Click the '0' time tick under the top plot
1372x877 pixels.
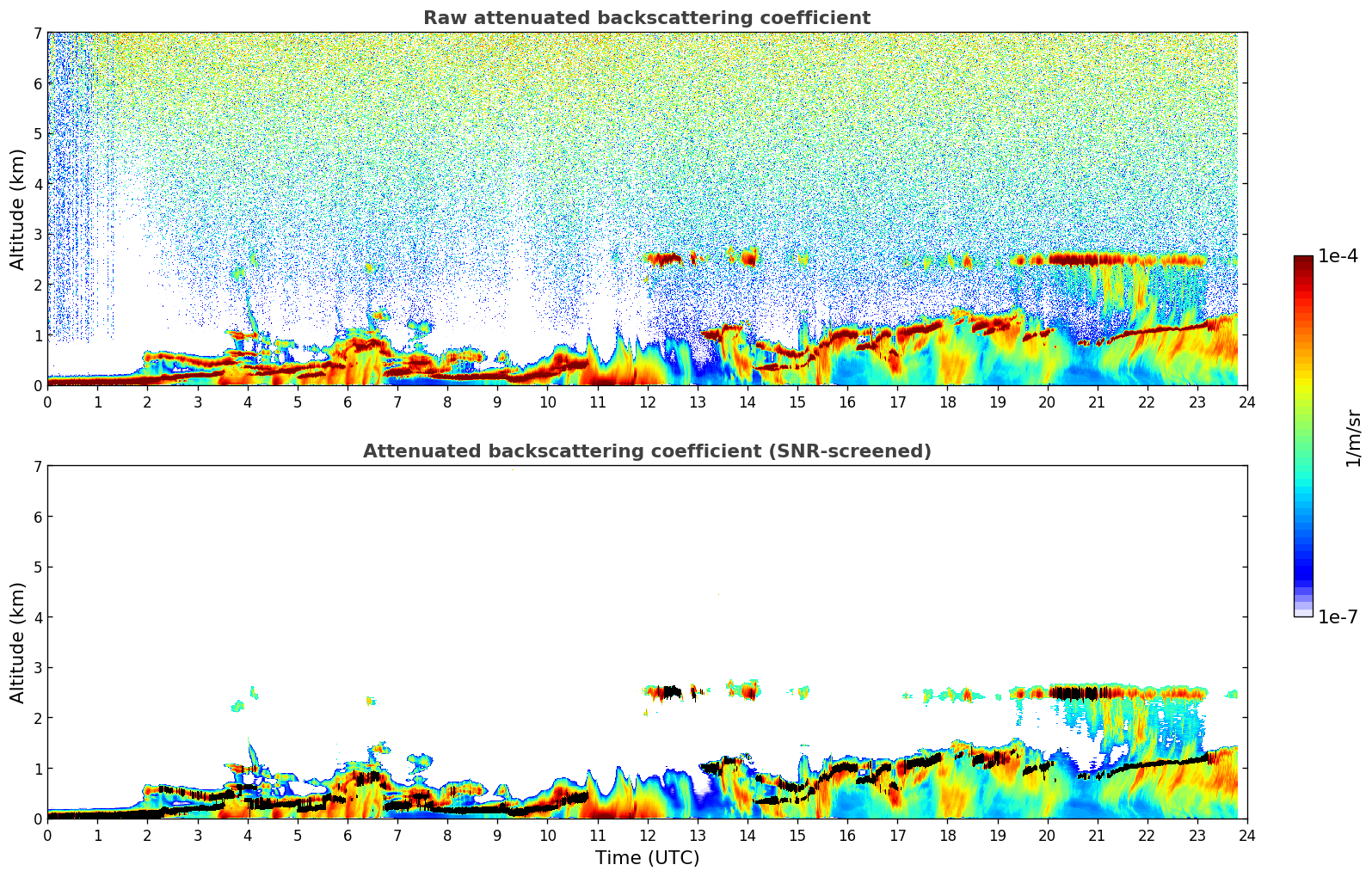(47, 402)
